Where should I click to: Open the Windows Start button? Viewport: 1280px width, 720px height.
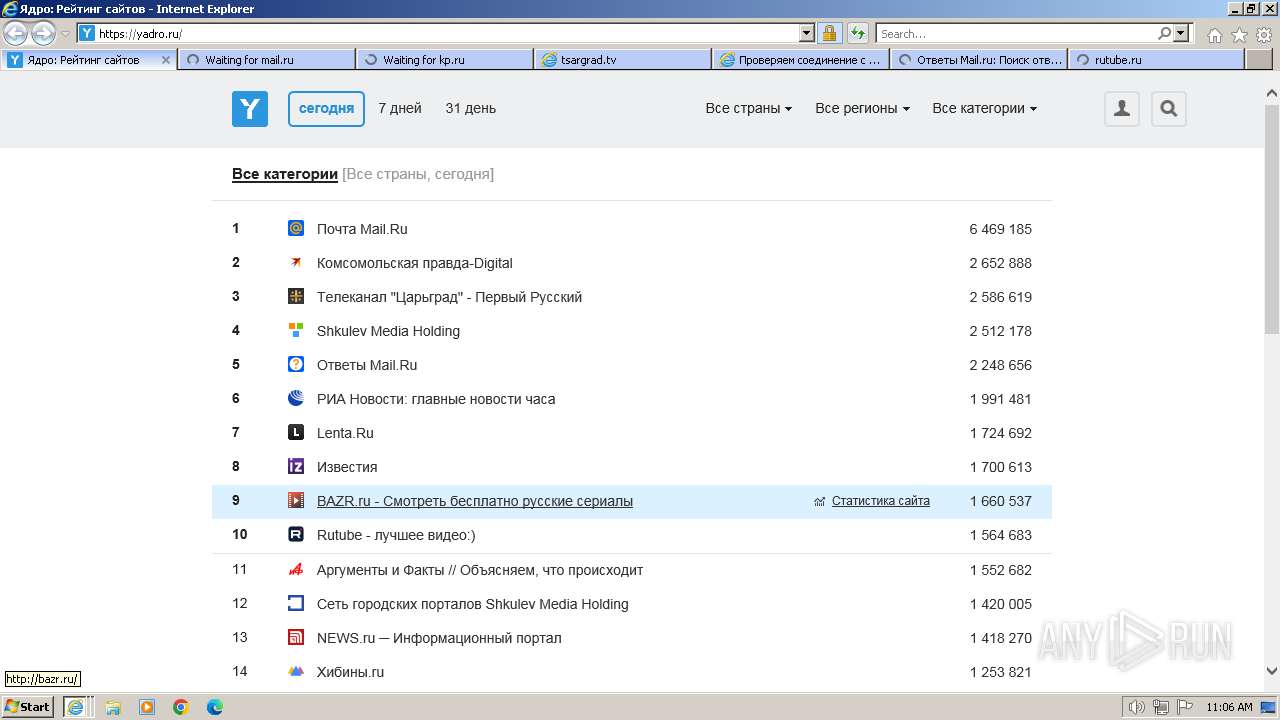[28, 706]
